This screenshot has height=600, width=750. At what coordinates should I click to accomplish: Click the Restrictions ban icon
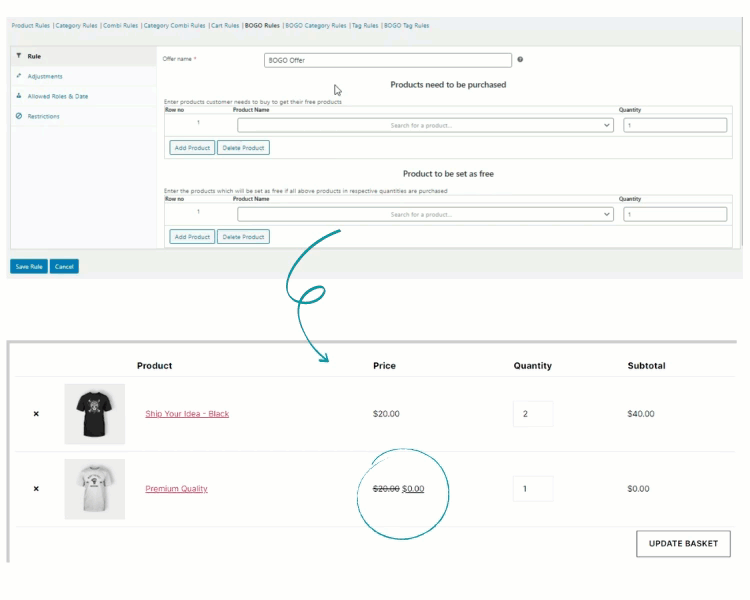pos(19,116)
